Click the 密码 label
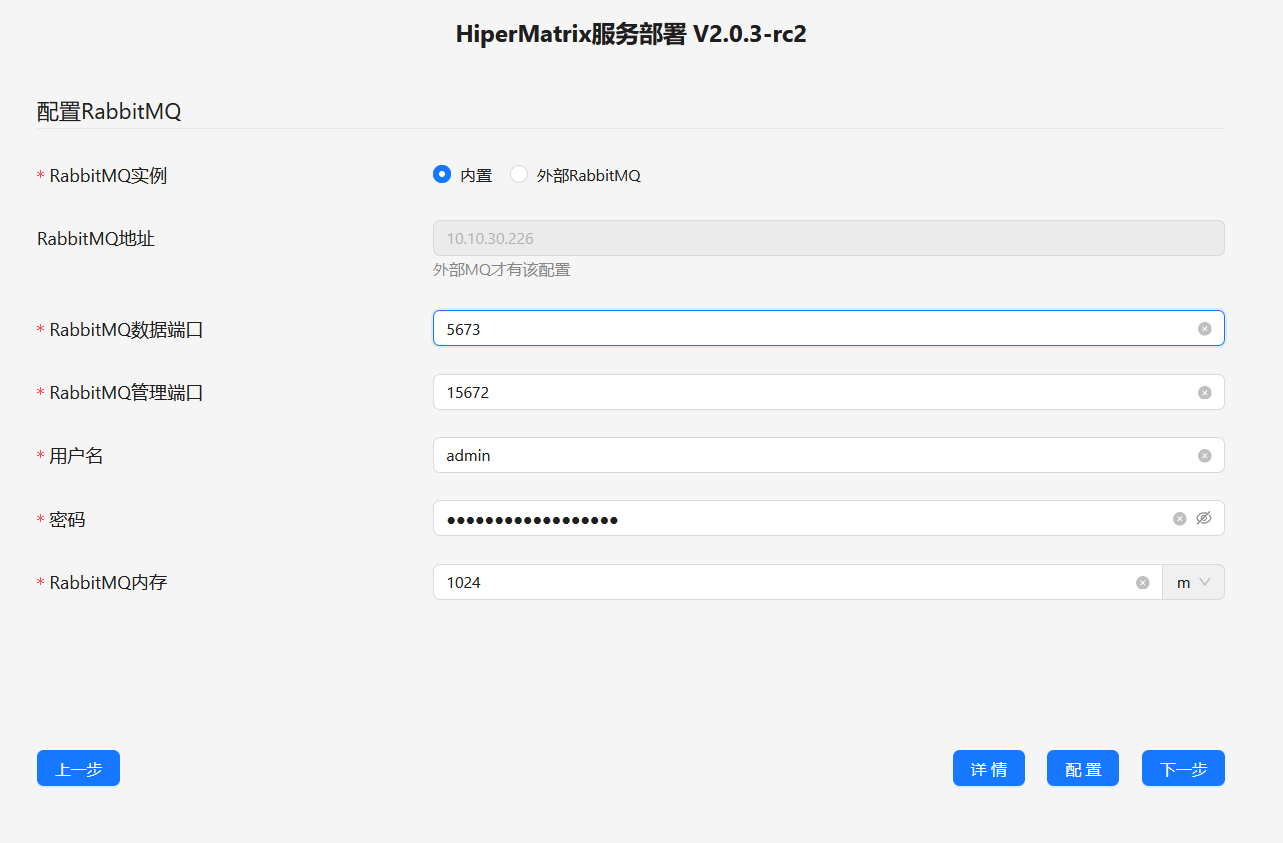This screenshot has width=1283, height=843. pyautogui.click(x=67, y=520)
